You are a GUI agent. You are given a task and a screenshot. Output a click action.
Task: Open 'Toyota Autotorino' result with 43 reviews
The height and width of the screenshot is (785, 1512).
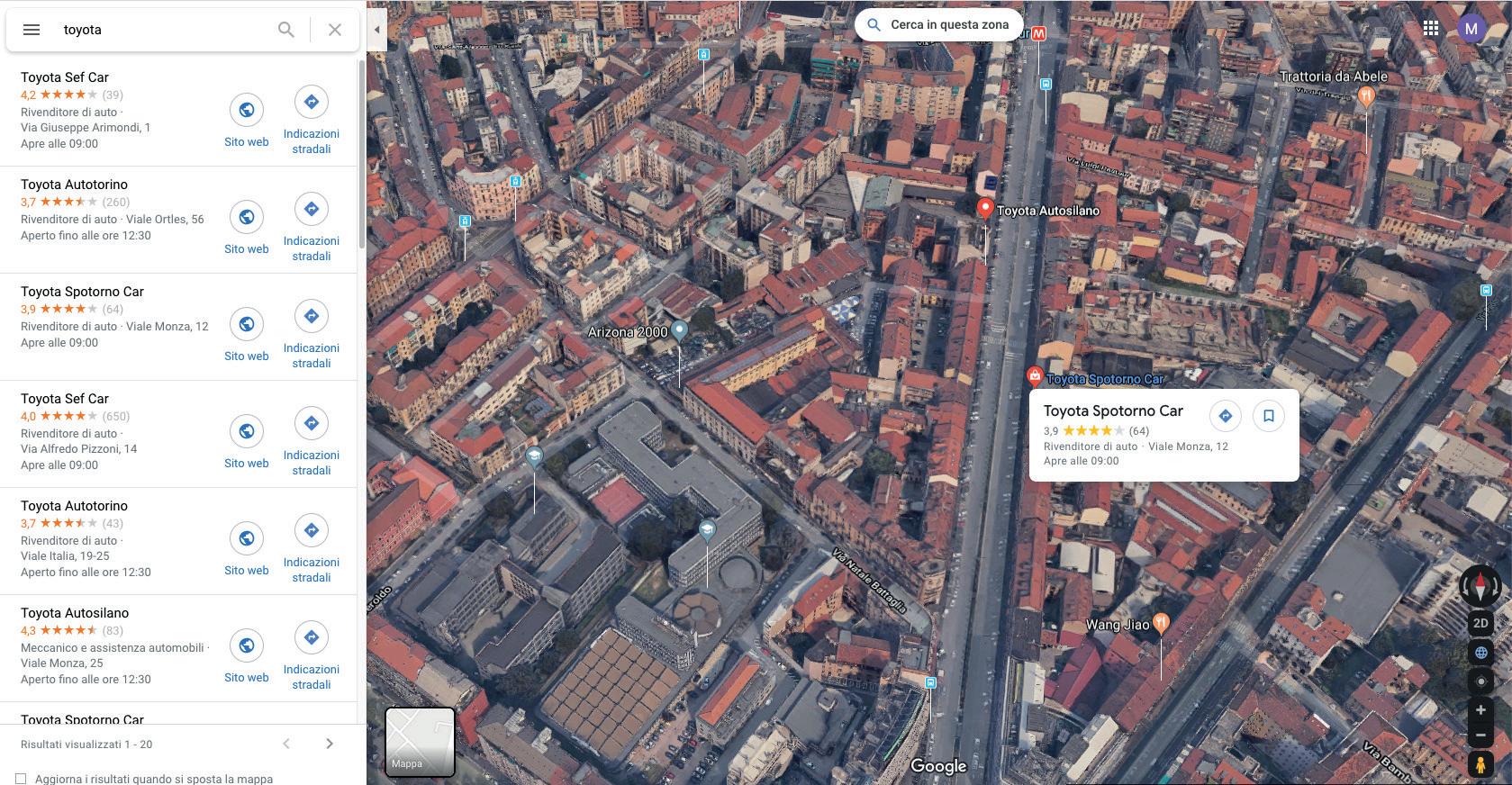(74, 506)
